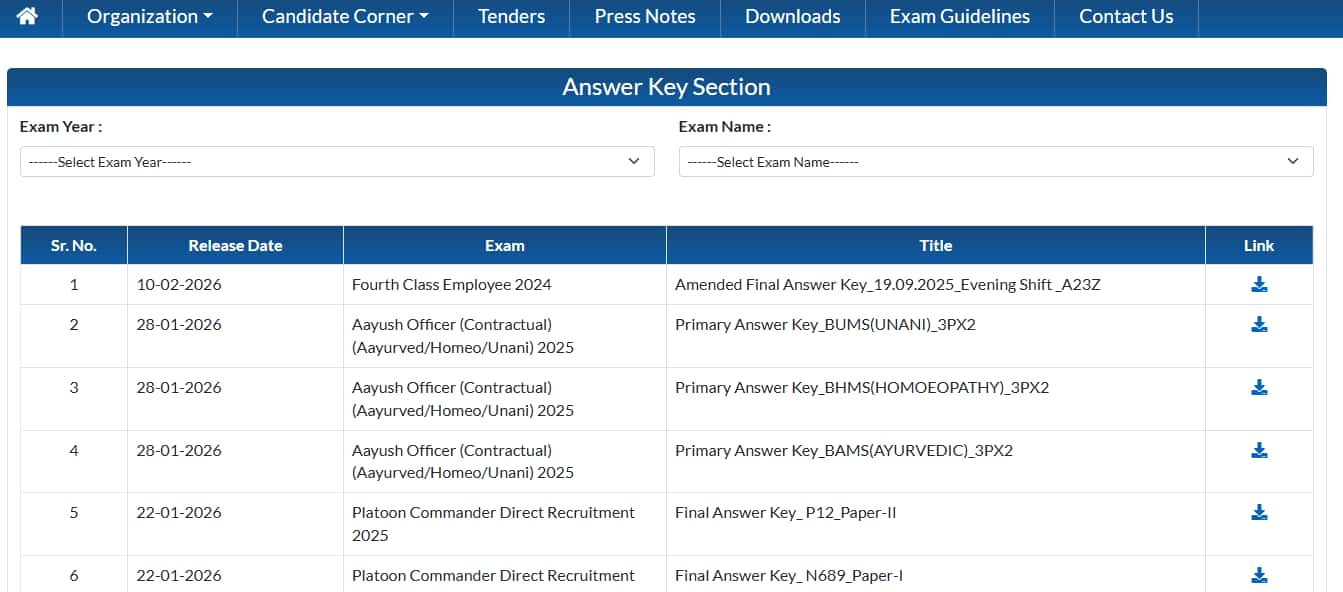Download the BUMS(UNANI) primary answer key
Image resolution: width=1343 pixels, height=592 pixels.
1259,325
